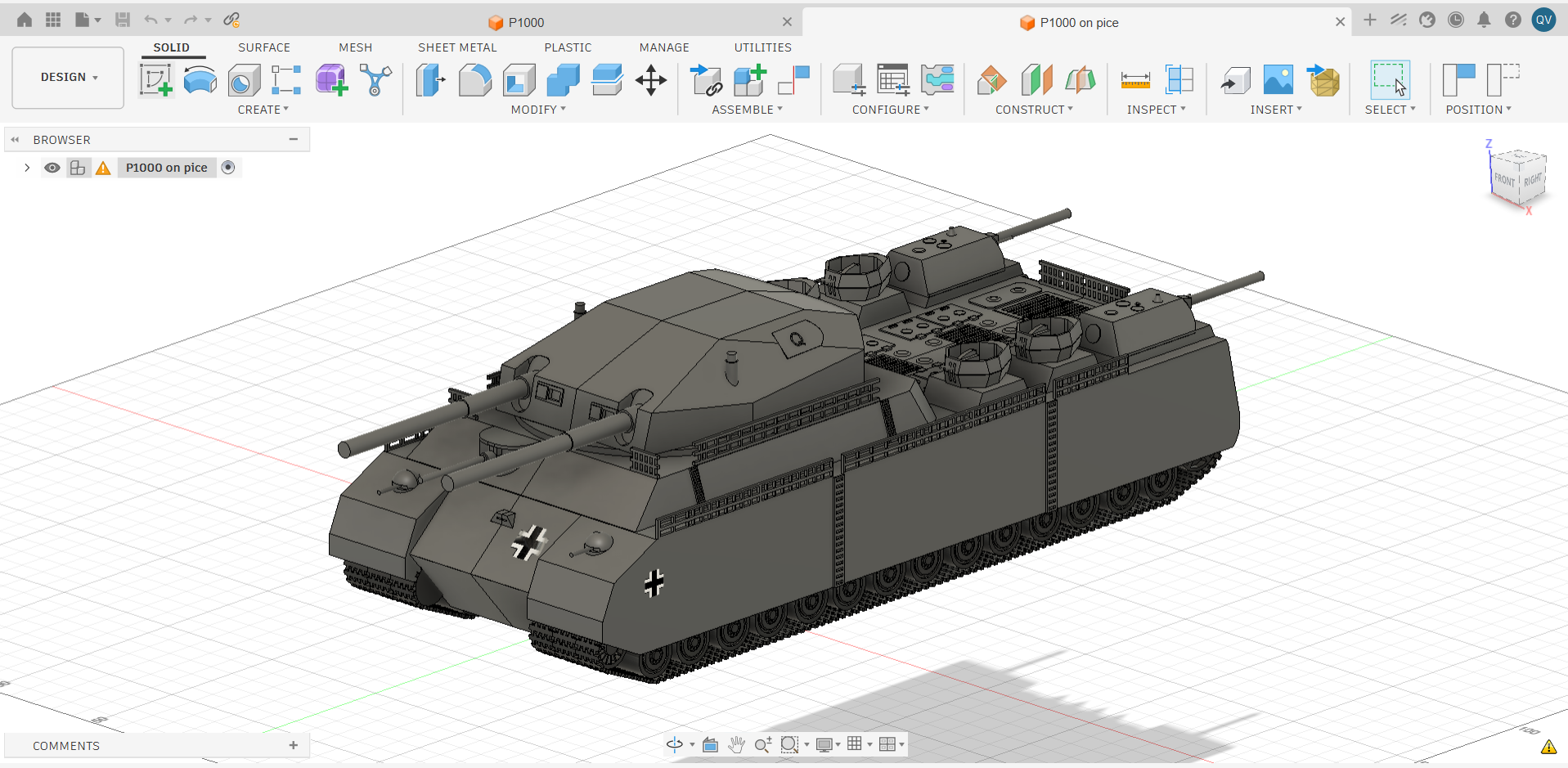Open the CONFIGURE dropdown menu
The image size is (1568, 768).
pos(891,110)
